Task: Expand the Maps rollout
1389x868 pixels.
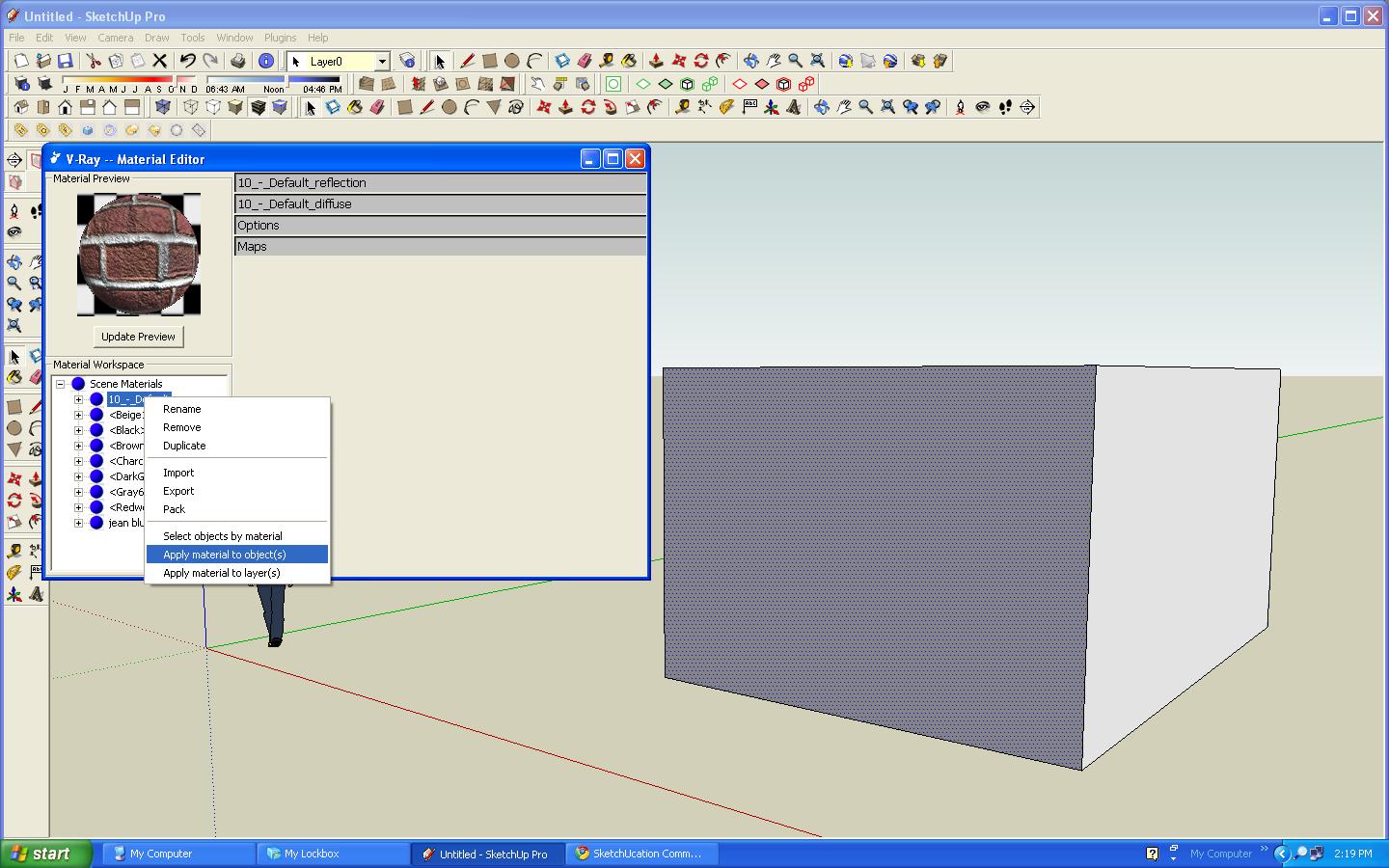Action: coord(440,246)
